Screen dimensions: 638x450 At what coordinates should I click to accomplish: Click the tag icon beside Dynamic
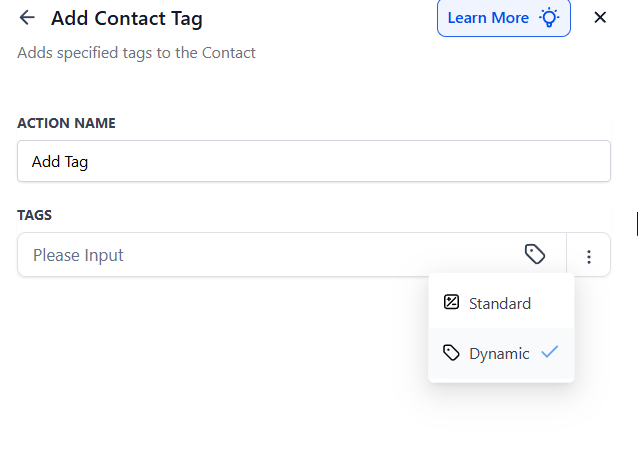(x=451, y=353)
